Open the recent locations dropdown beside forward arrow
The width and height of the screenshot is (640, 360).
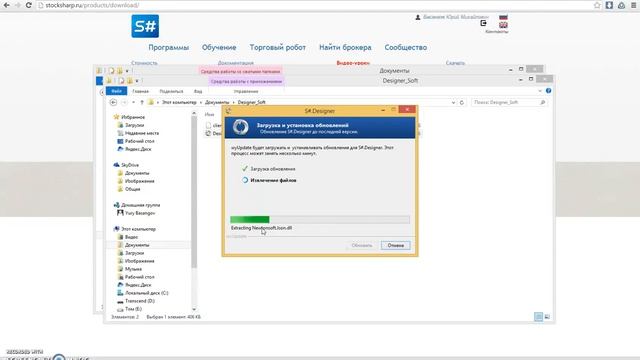133,102
